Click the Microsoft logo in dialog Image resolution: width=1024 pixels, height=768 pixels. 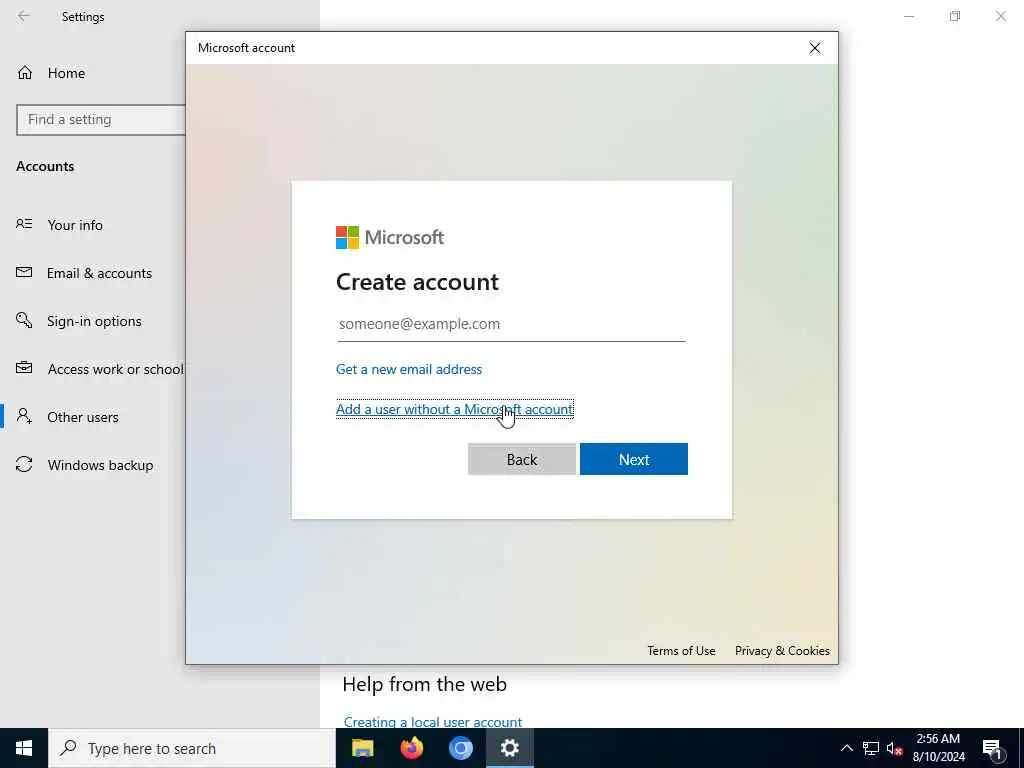390,237
